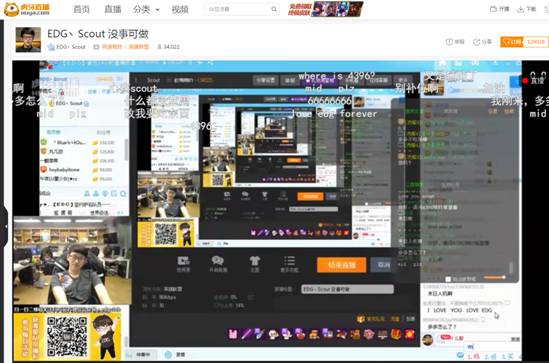Expand the collapsed left sidebar handle
This screenshot has width=549, height=363.
pos(4,226)
